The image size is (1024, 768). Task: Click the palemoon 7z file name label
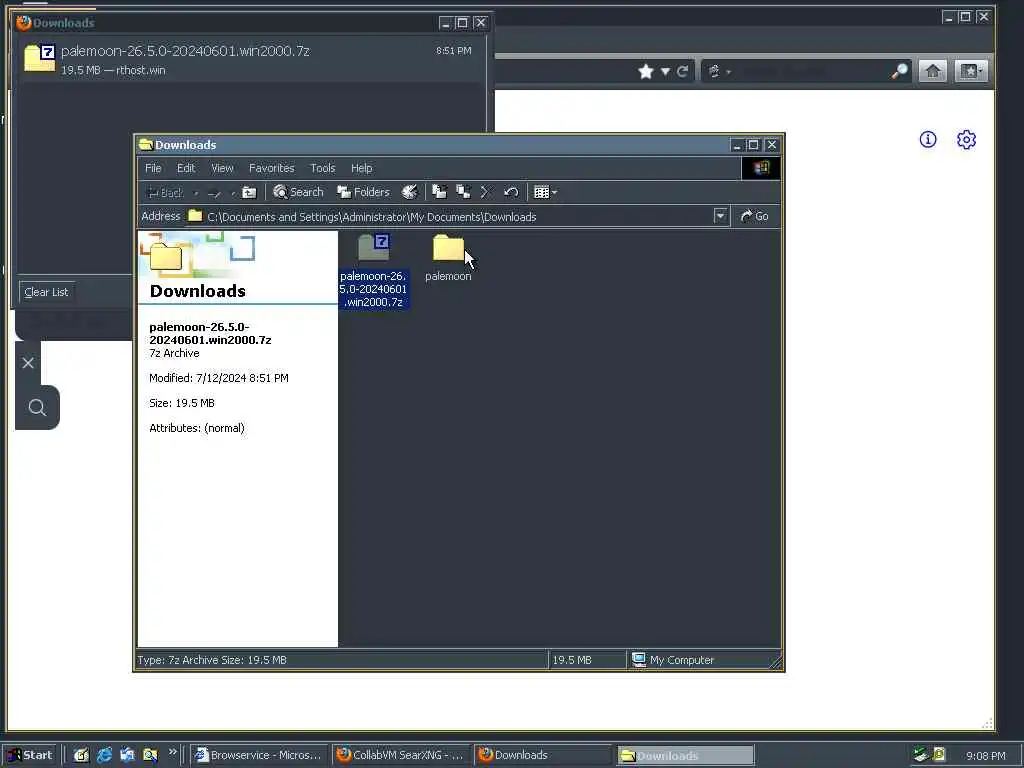[373, 289]
